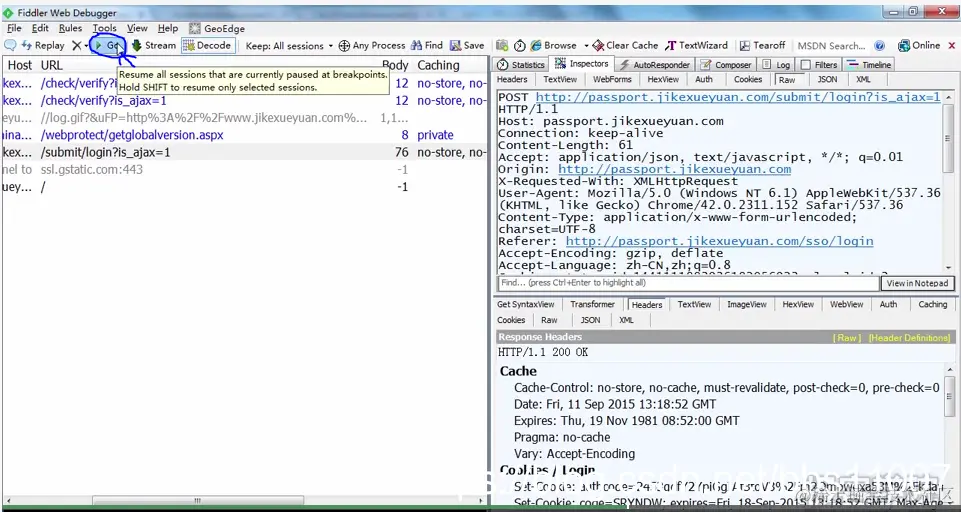Switch to the AutoResponder tab
Screen dimensions: 961x512
point(655,64)
